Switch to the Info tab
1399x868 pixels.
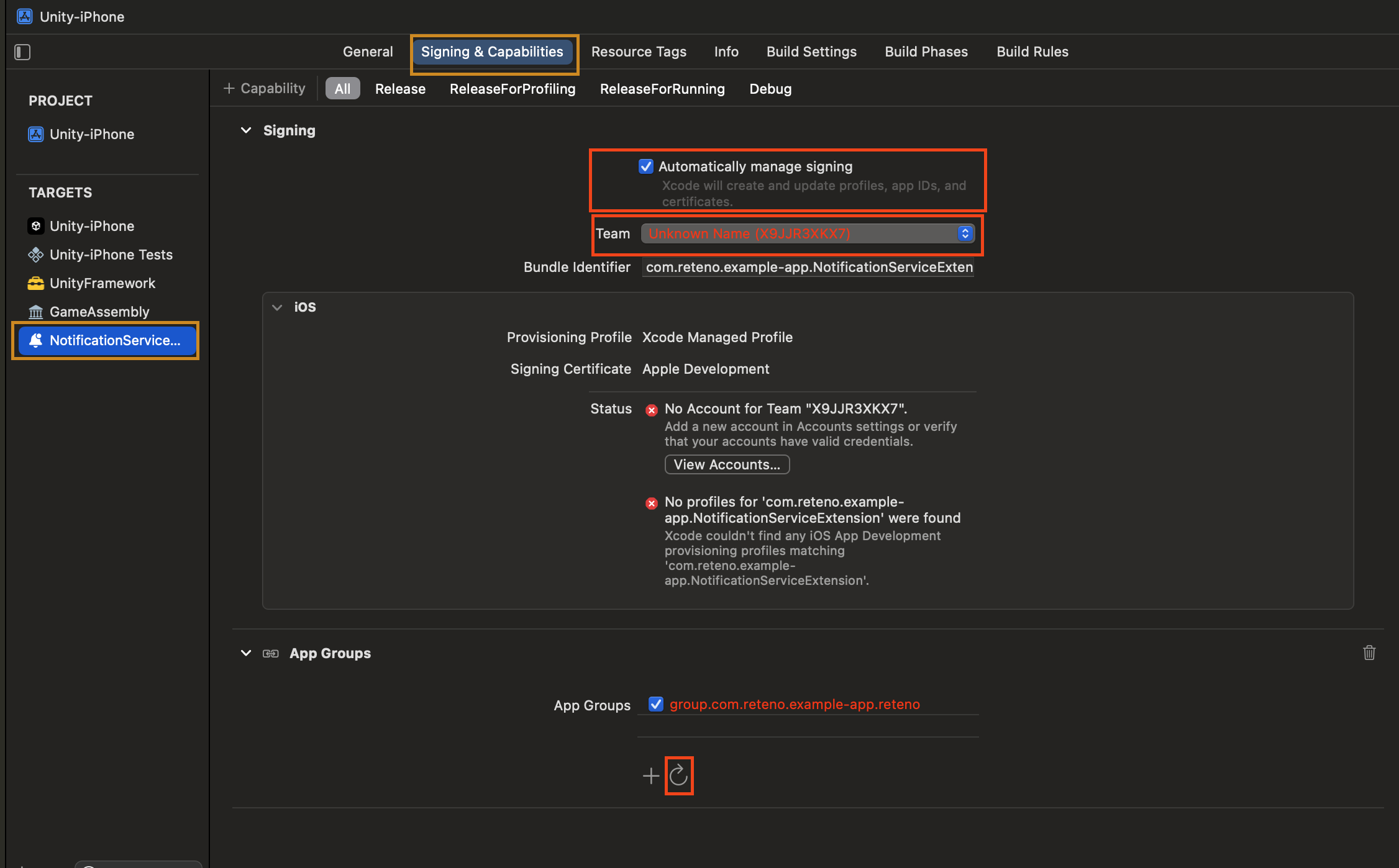[726, 52]
